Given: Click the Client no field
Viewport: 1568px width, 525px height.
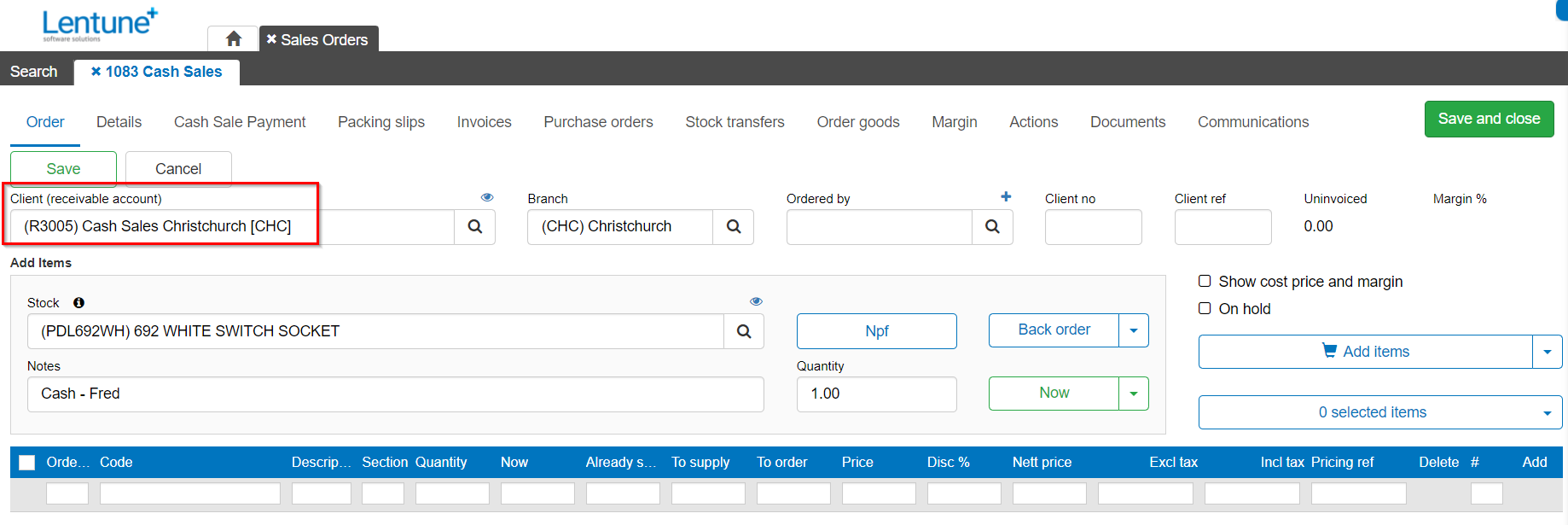Looking at the screenshot, I should (x=1094, y=227).
